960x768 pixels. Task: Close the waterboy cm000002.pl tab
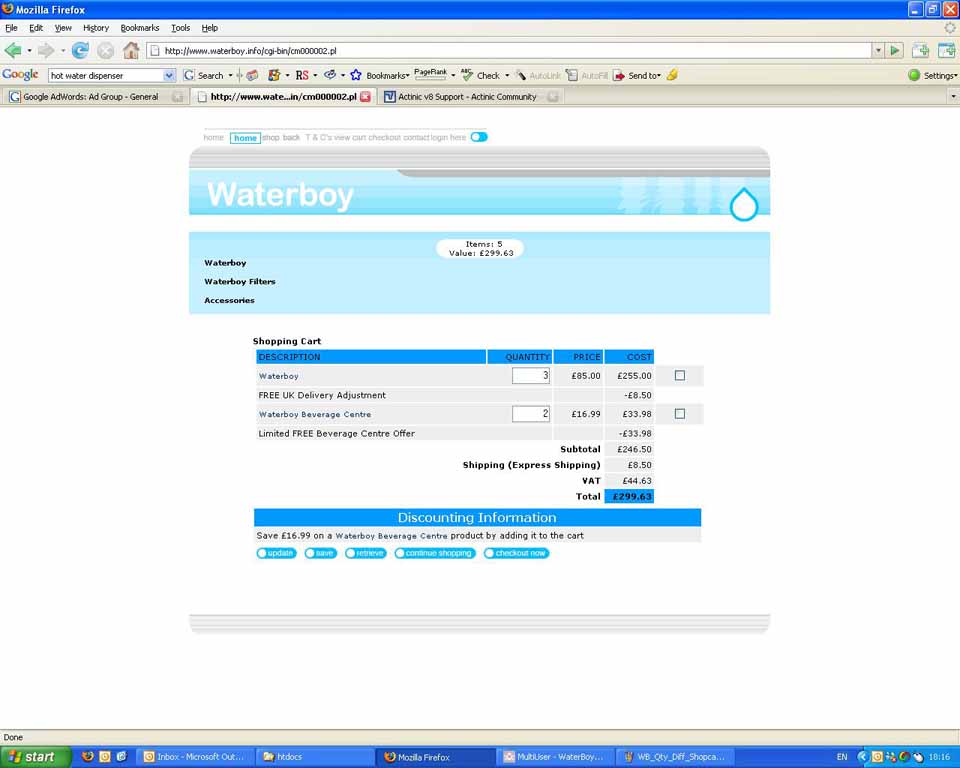[365, 97]
